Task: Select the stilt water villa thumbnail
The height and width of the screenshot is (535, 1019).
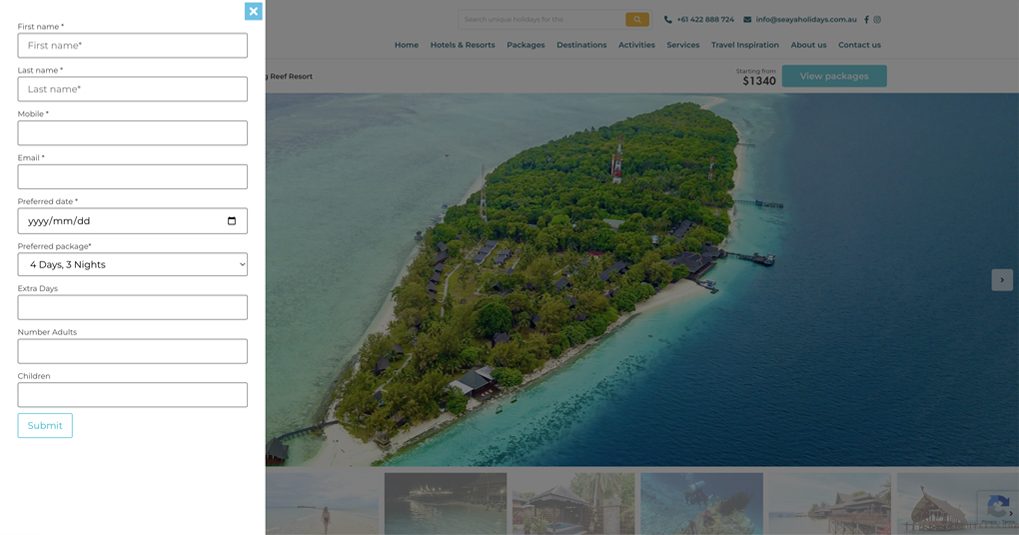Action: (830, 504)
